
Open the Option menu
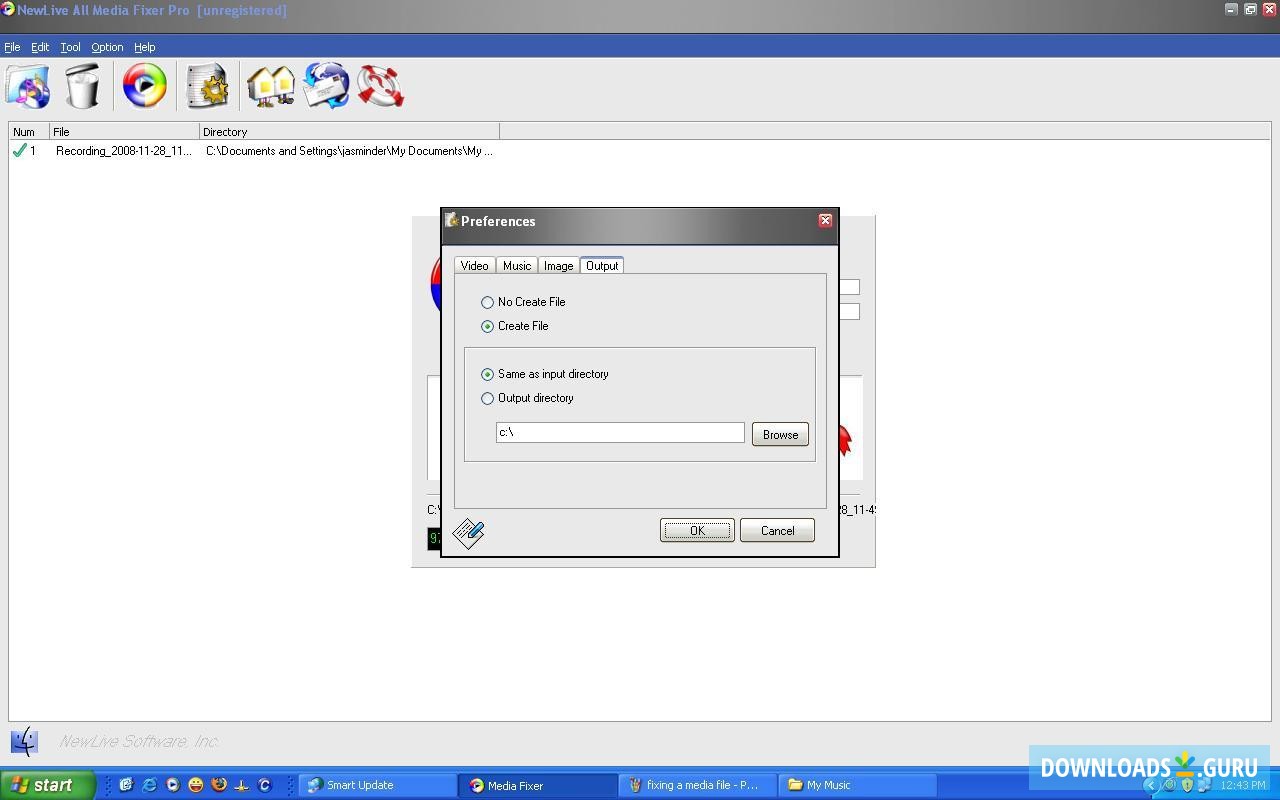coord(107,47)
